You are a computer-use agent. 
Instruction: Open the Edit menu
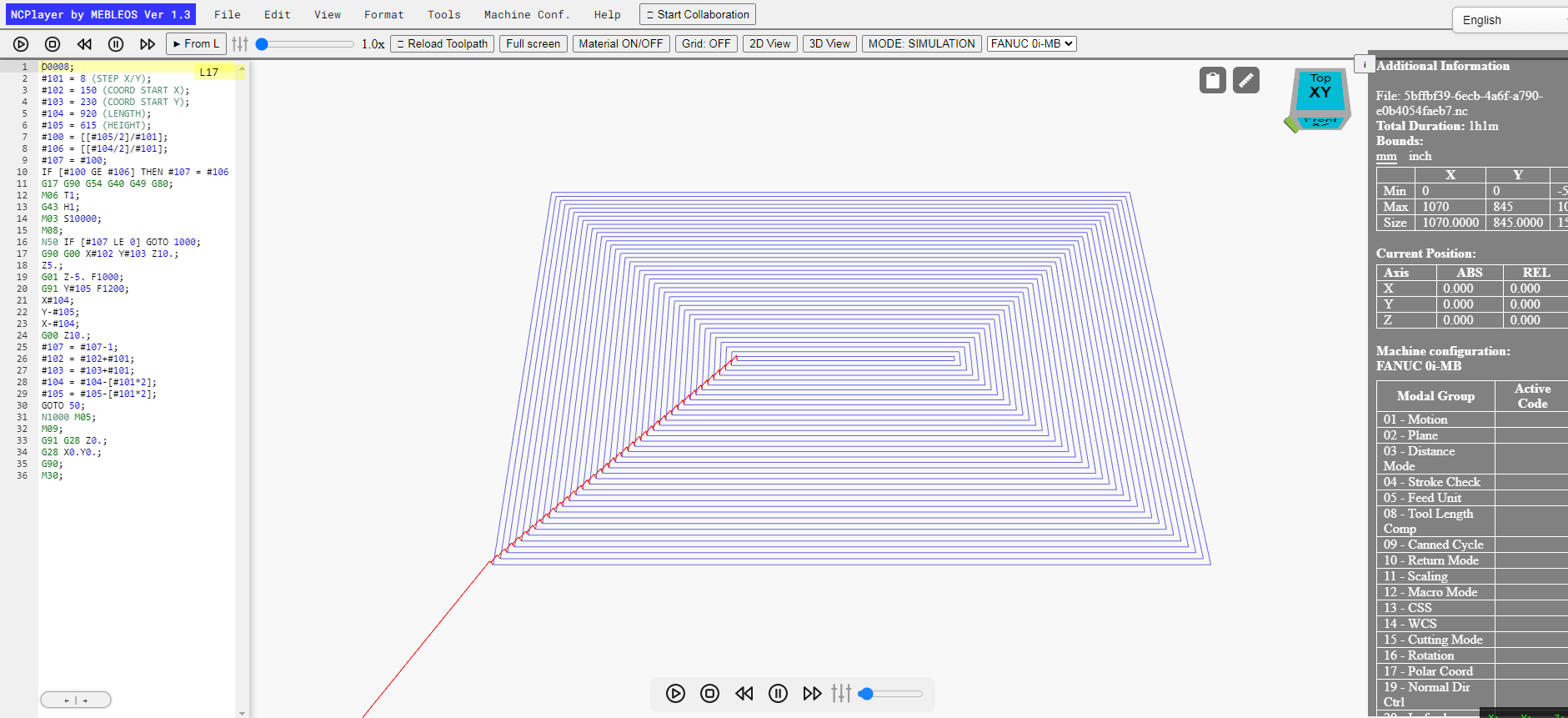click(x=277, y=14)
